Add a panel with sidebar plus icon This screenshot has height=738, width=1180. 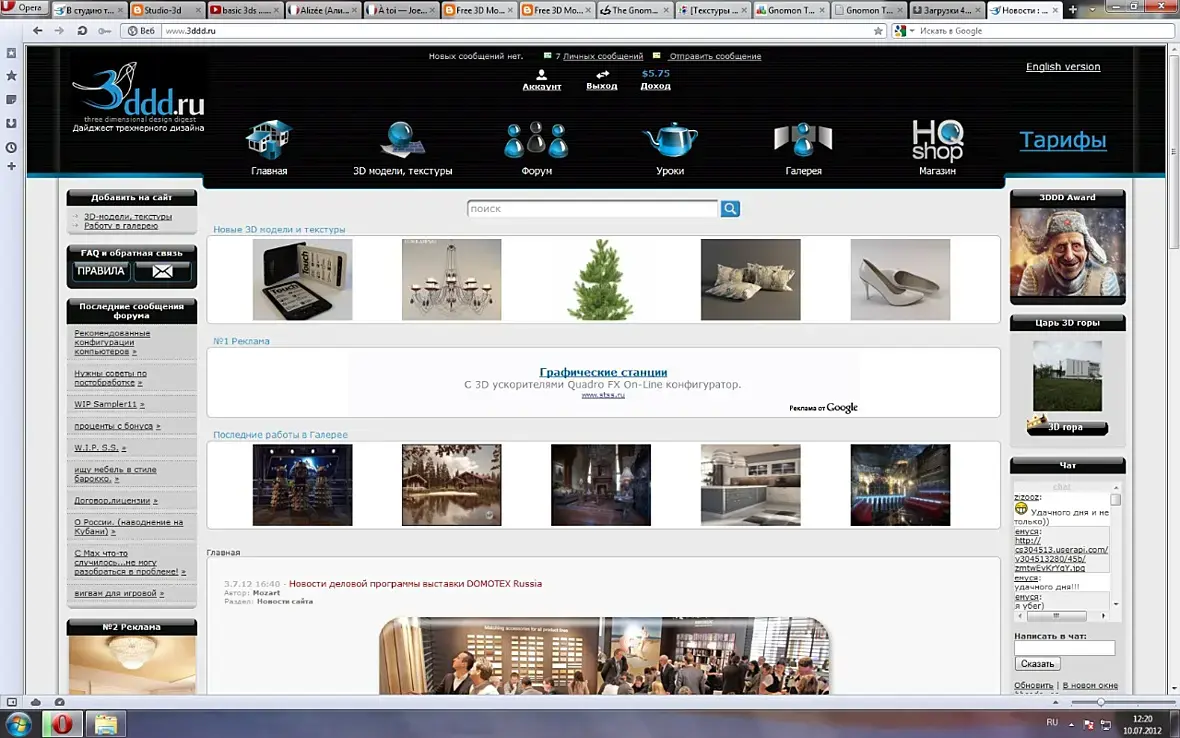pyautogui.click(x=11, y=166)
